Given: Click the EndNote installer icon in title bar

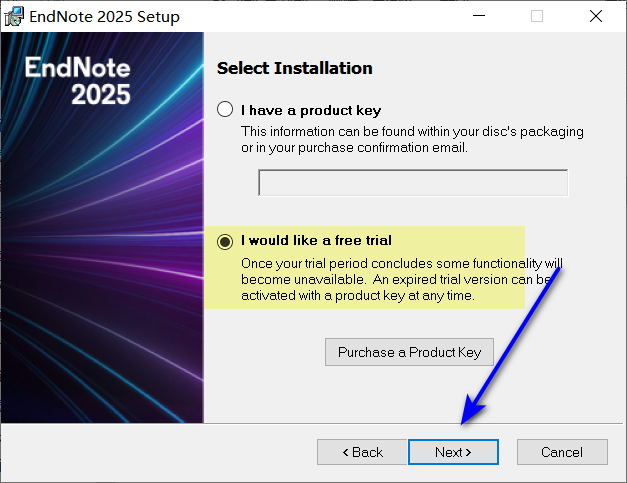Looking at the screenshot, I should [14, 16].
